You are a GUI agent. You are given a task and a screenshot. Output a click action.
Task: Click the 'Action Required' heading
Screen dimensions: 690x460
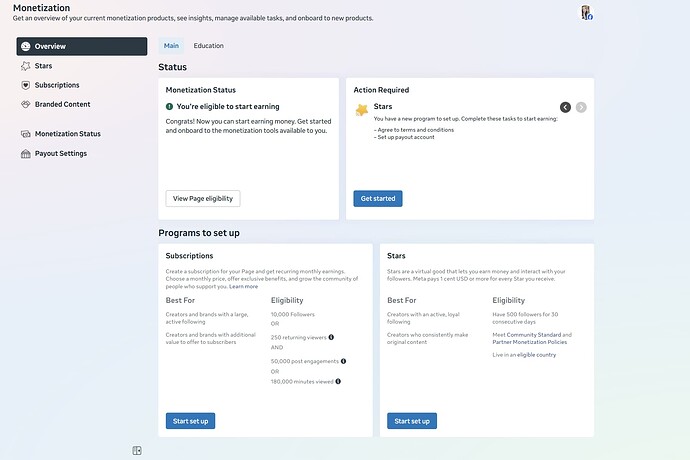point(381,90)
